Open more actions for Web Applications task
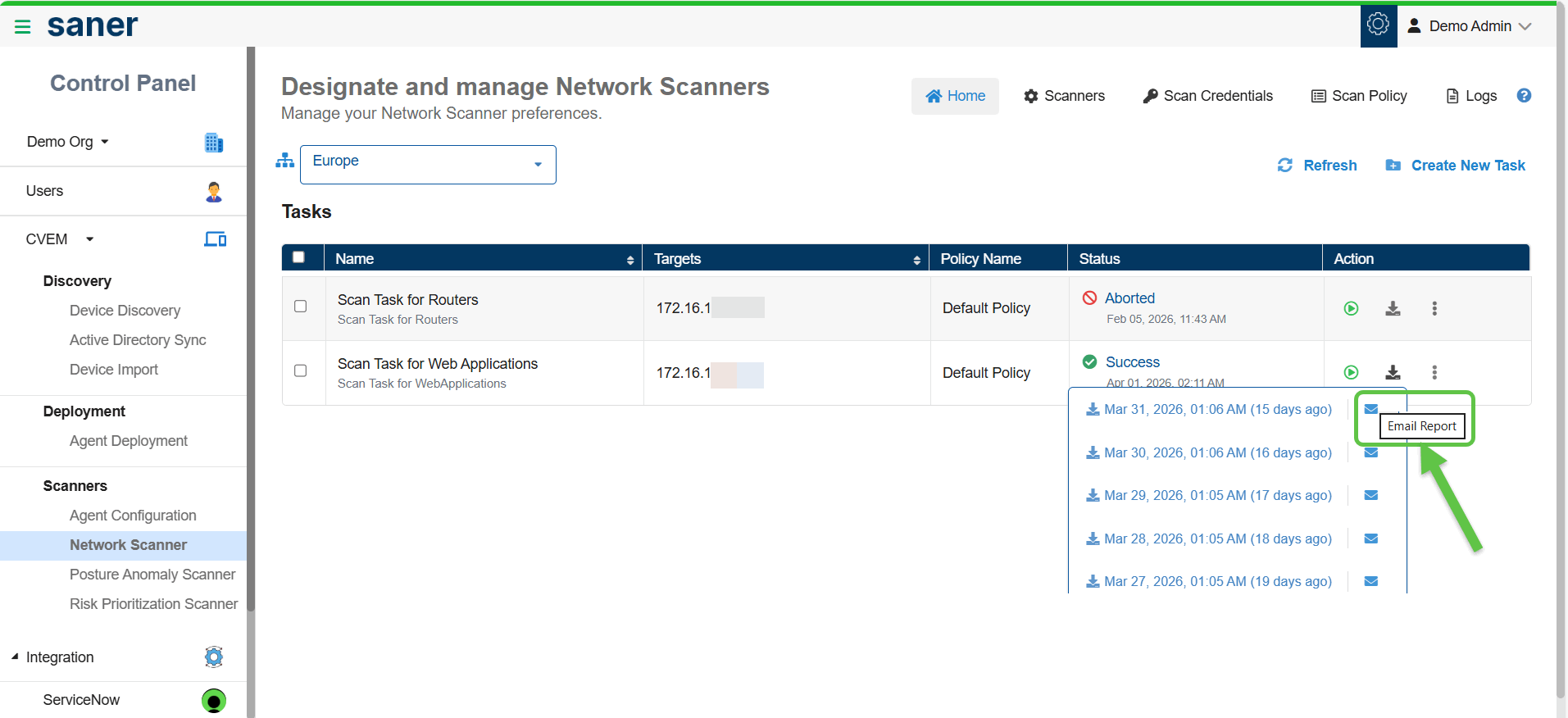 pyautogui.click(x=1434, y=372)
